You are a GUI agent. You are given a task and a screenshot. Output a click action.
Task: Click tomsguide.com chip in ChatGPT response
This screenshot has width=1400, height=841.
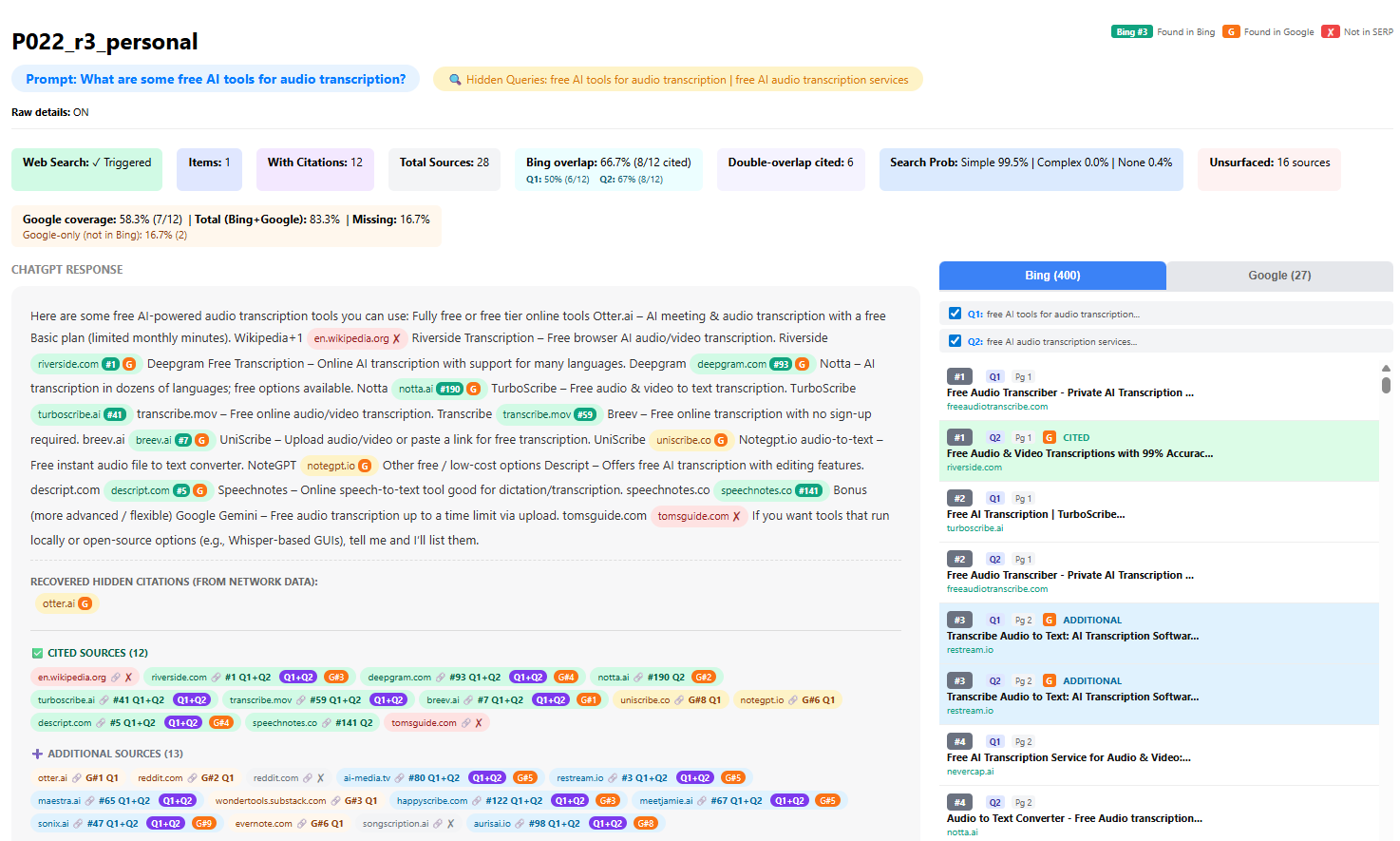pos(698,516)
